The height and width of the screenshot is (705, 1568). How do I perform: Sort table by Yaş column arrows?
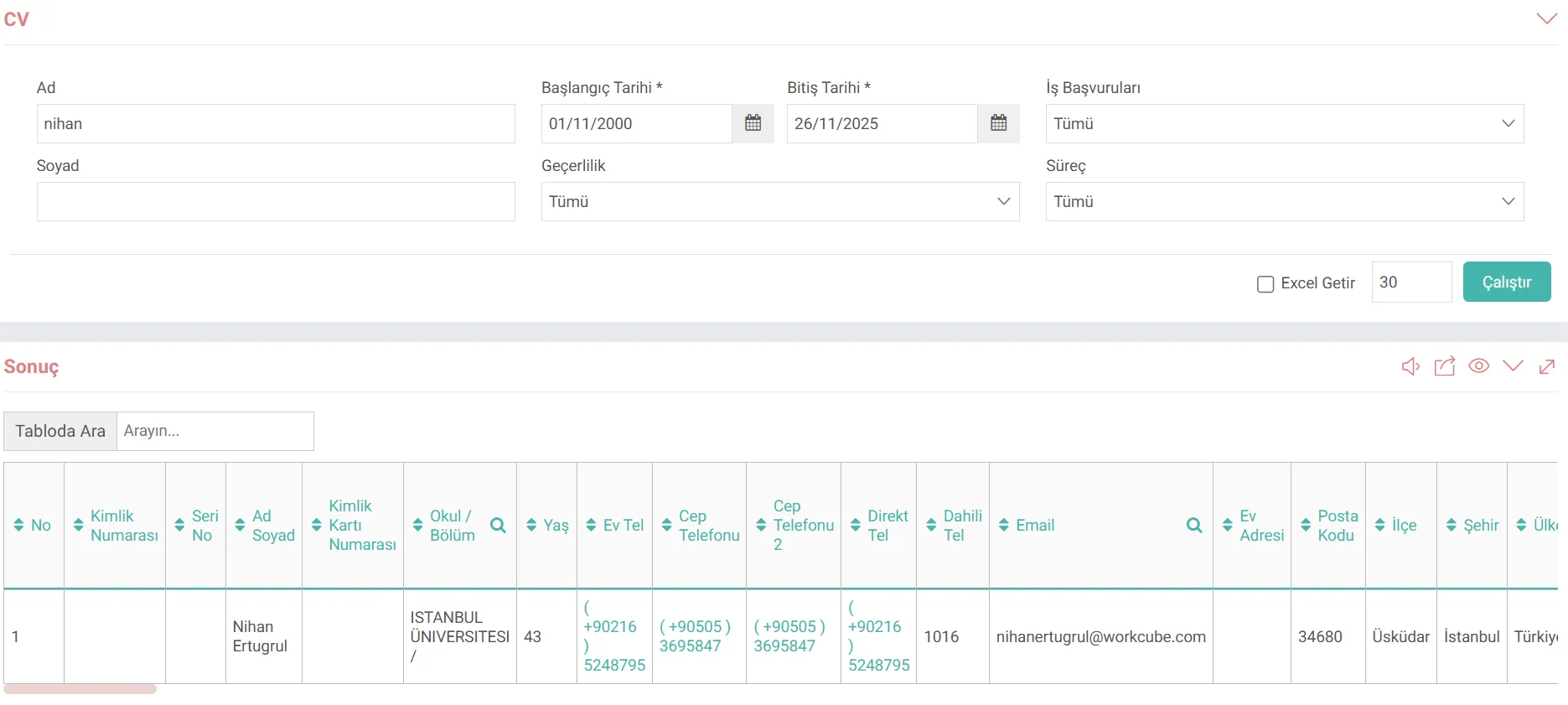click(531, 526)
